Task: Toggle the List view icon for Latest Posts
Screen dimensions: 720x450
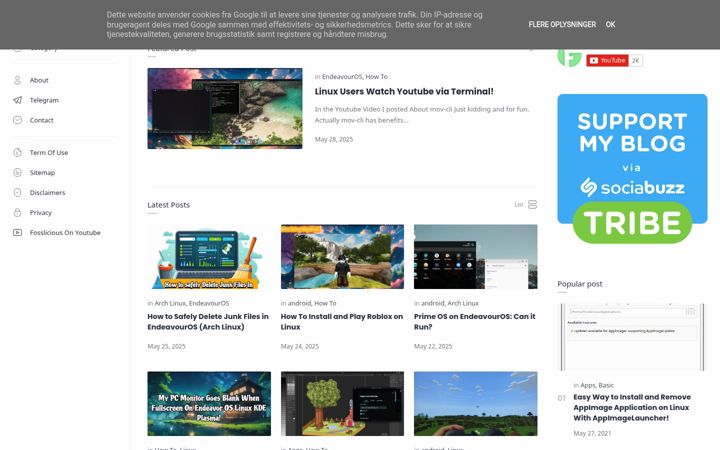Action: tap(532, 204)
